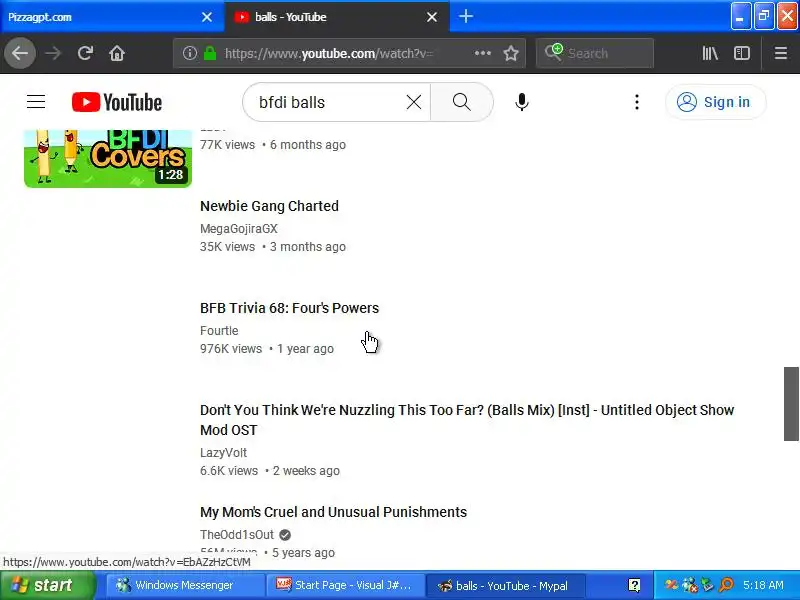Click the browser Search field

click(x=595, y=53)
